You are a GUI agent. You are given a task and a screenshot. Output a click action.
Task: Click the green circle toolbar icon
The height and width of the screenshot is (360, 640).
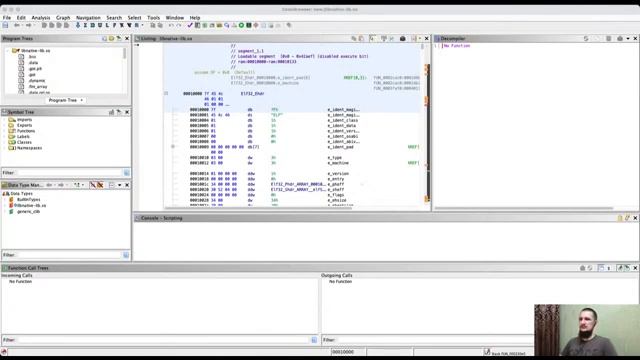point(241,25)
